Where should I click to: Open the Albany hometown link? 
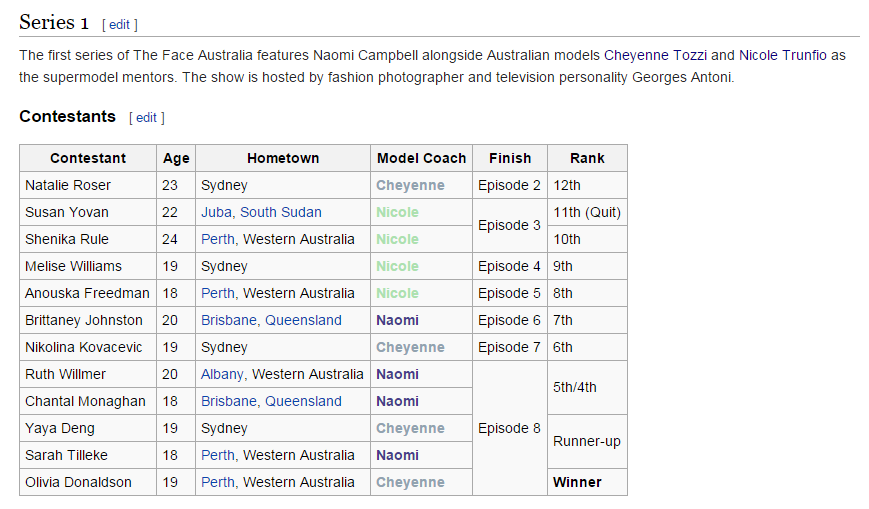coord(222,374)
